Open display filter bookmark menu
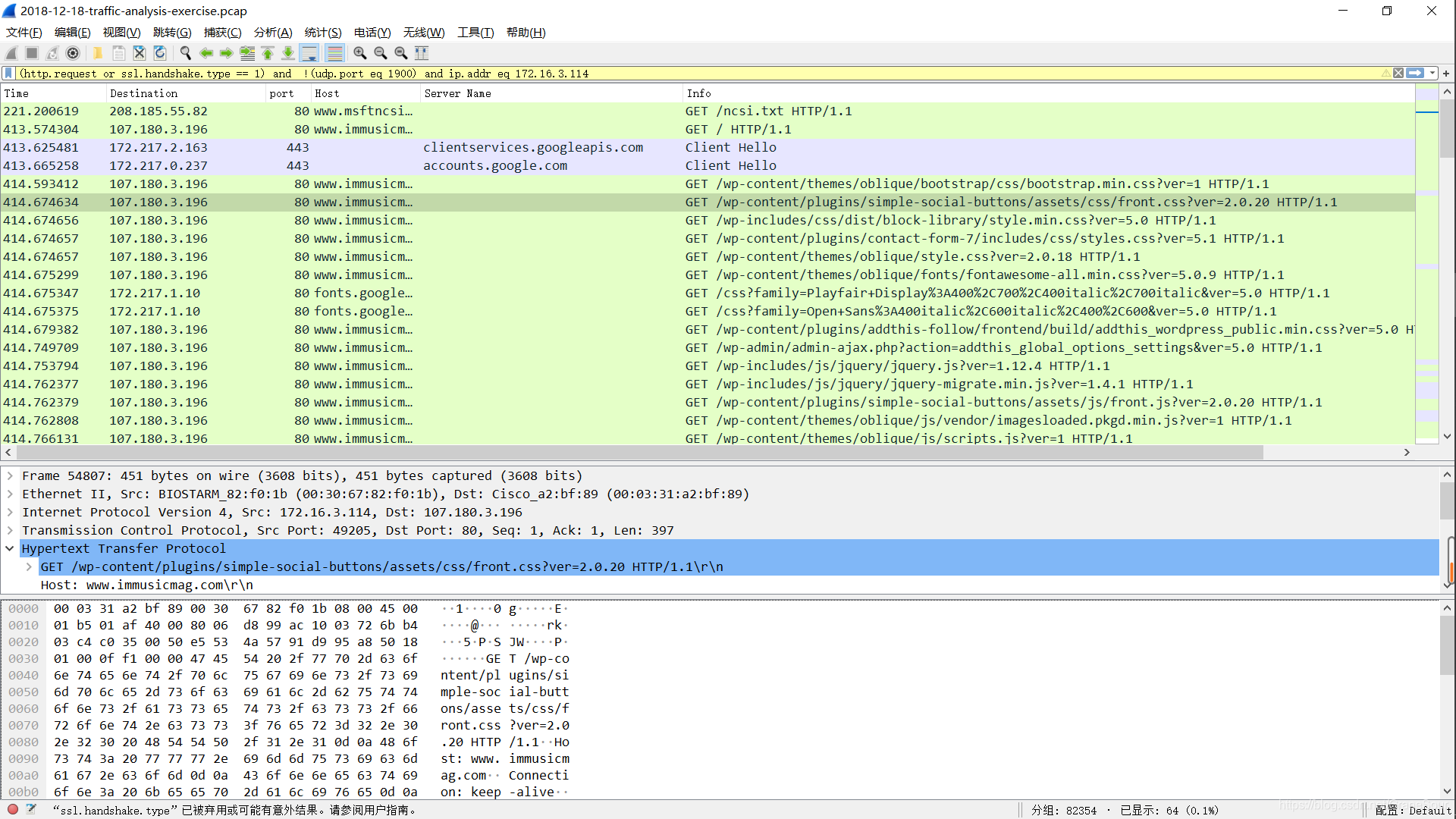Image resolution: width=1456 pixels, height=819 pixels. point(8,74)
